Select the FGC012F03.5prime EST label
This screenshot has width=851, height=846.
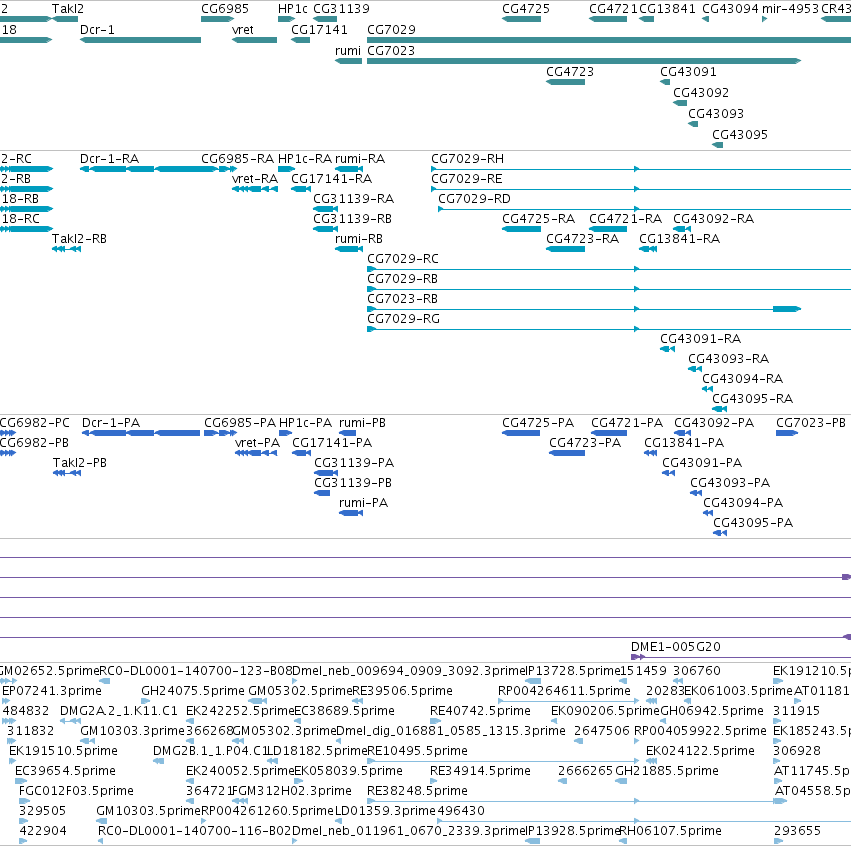click(x=76, y=791)
